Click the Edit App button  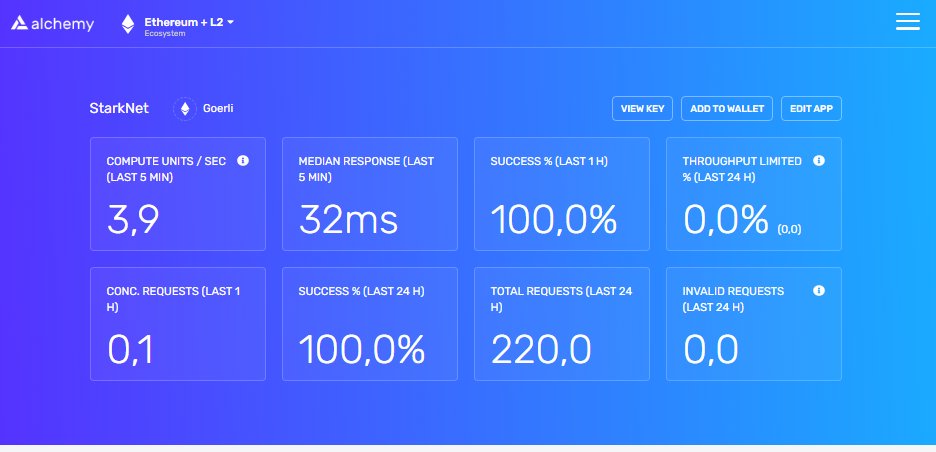point(811,109)
